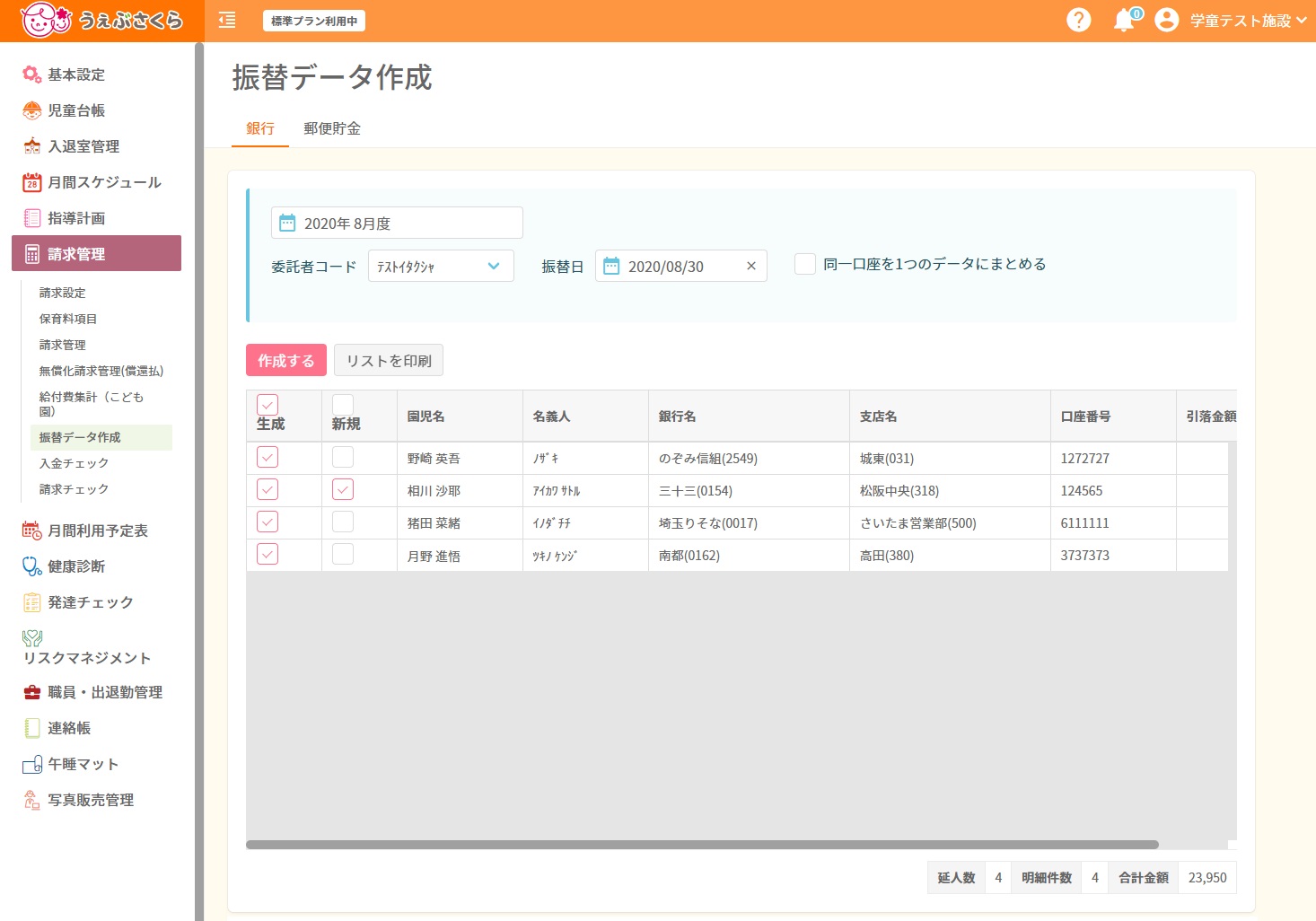The width and height of the screenshot is (1316, 921).
Task: Click the 発達チェック checklist icon
Action: point(32,602)
